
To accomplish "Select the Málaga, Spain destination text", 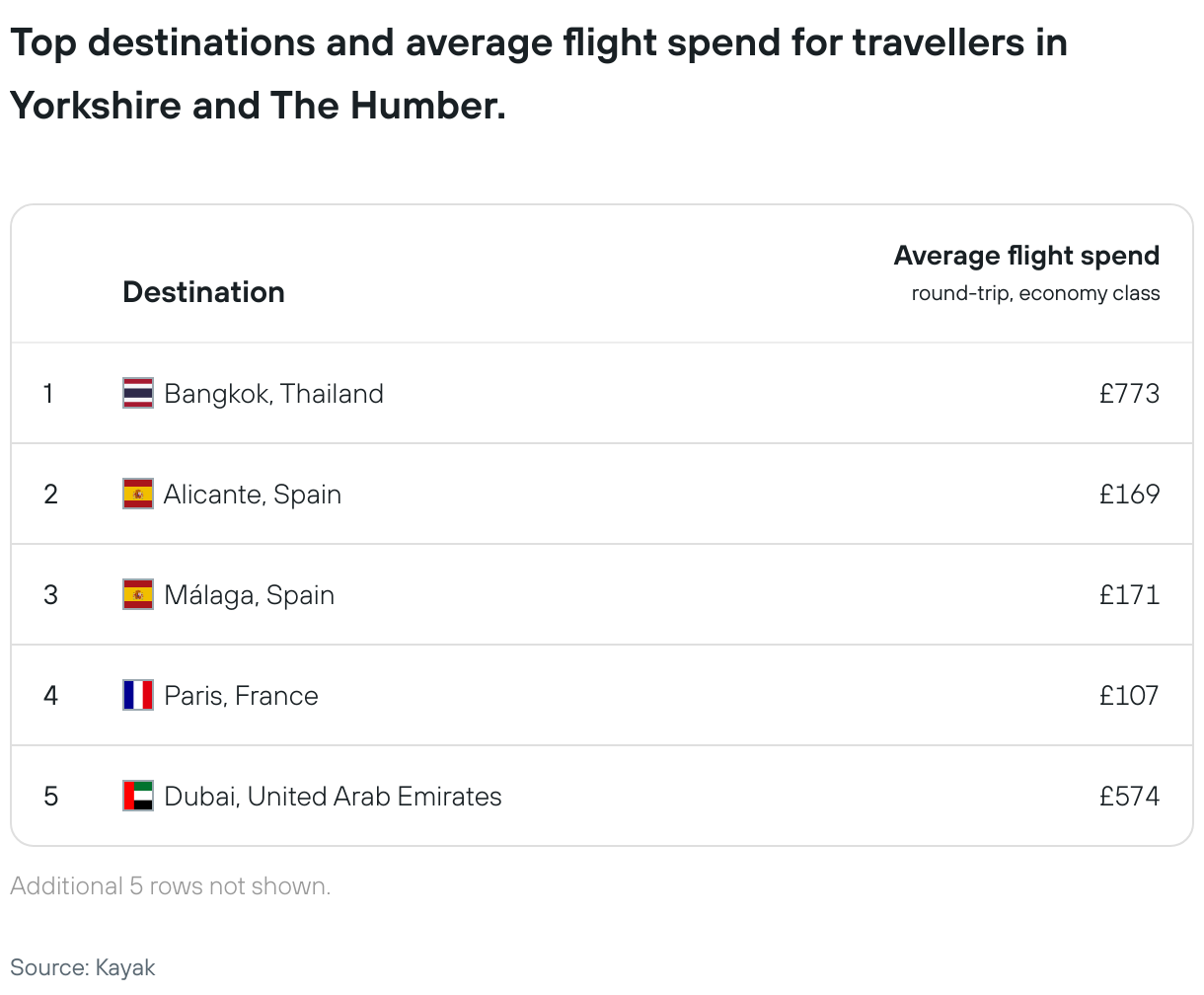I will [249, 595].
